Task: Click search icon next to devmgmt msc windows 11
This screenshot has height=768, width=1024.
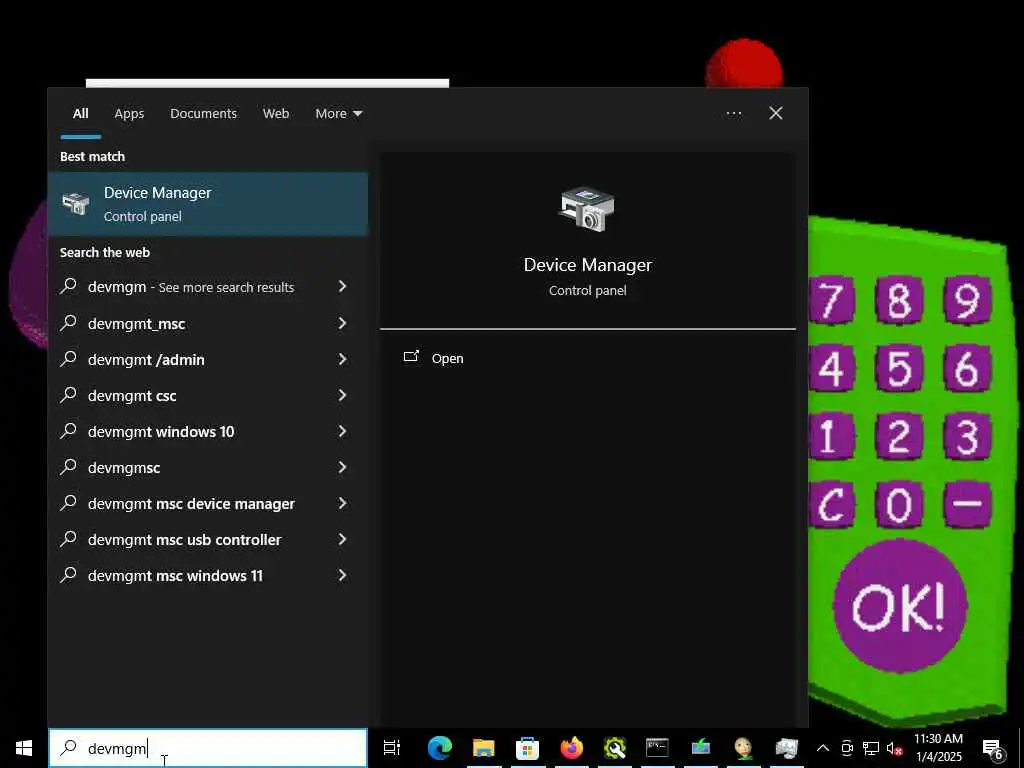Action: (68, 575)
